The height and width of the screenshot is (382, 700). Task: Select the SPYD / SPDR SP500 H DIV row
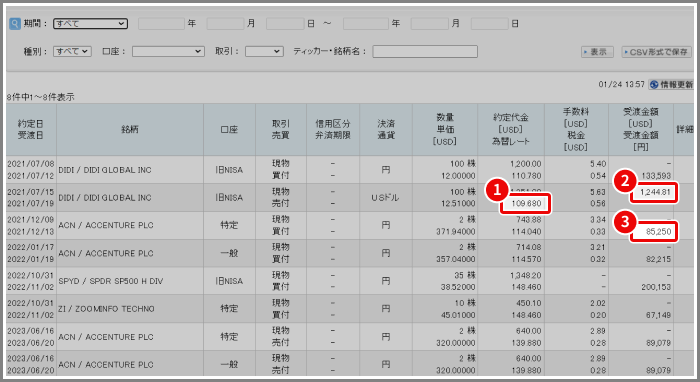[x=350, y=281]
